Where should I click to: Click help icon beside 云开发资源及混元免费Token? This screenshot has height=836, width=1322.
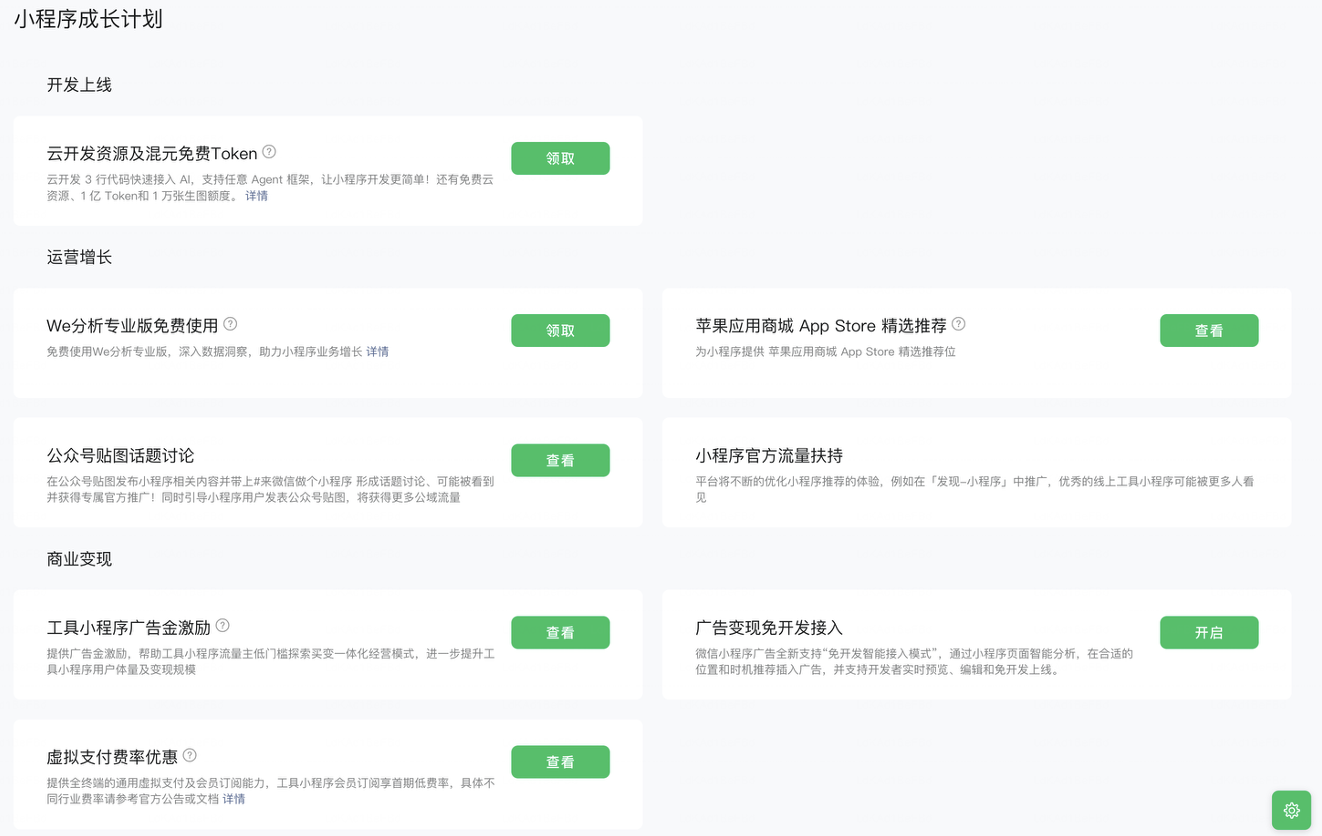coord(269,153)
